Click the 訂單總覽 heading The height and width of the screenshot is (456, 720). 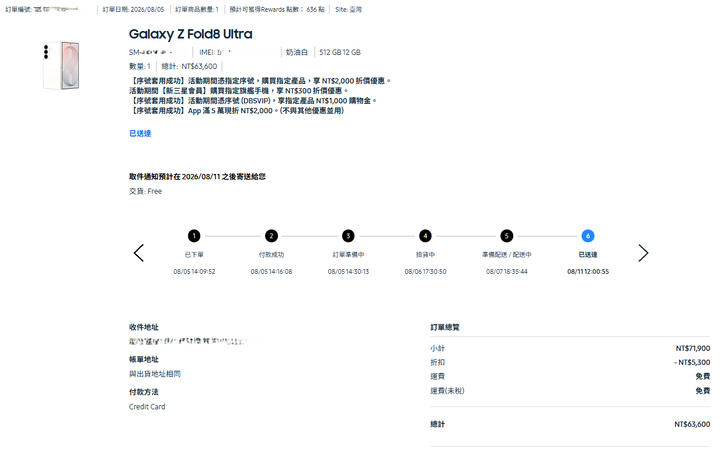[445, 327]
